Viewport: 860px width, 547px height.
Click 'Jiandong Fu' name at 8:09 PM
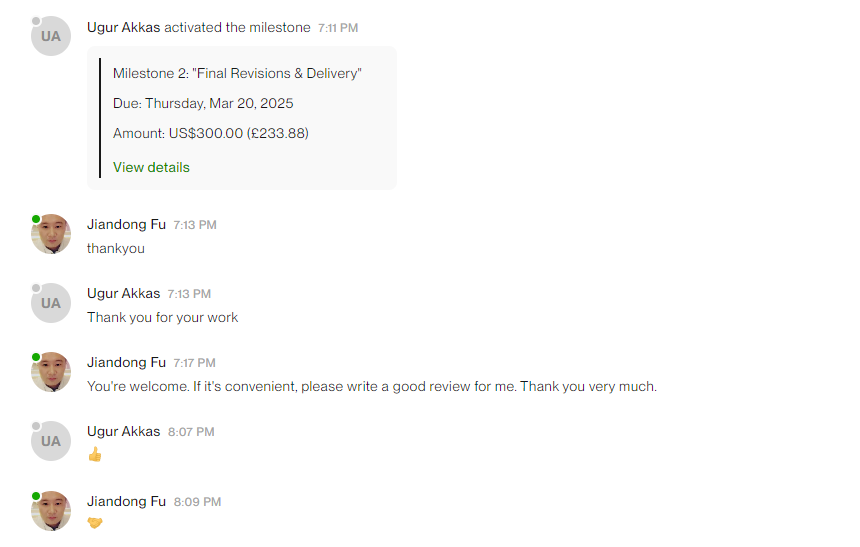click(126, 501)
